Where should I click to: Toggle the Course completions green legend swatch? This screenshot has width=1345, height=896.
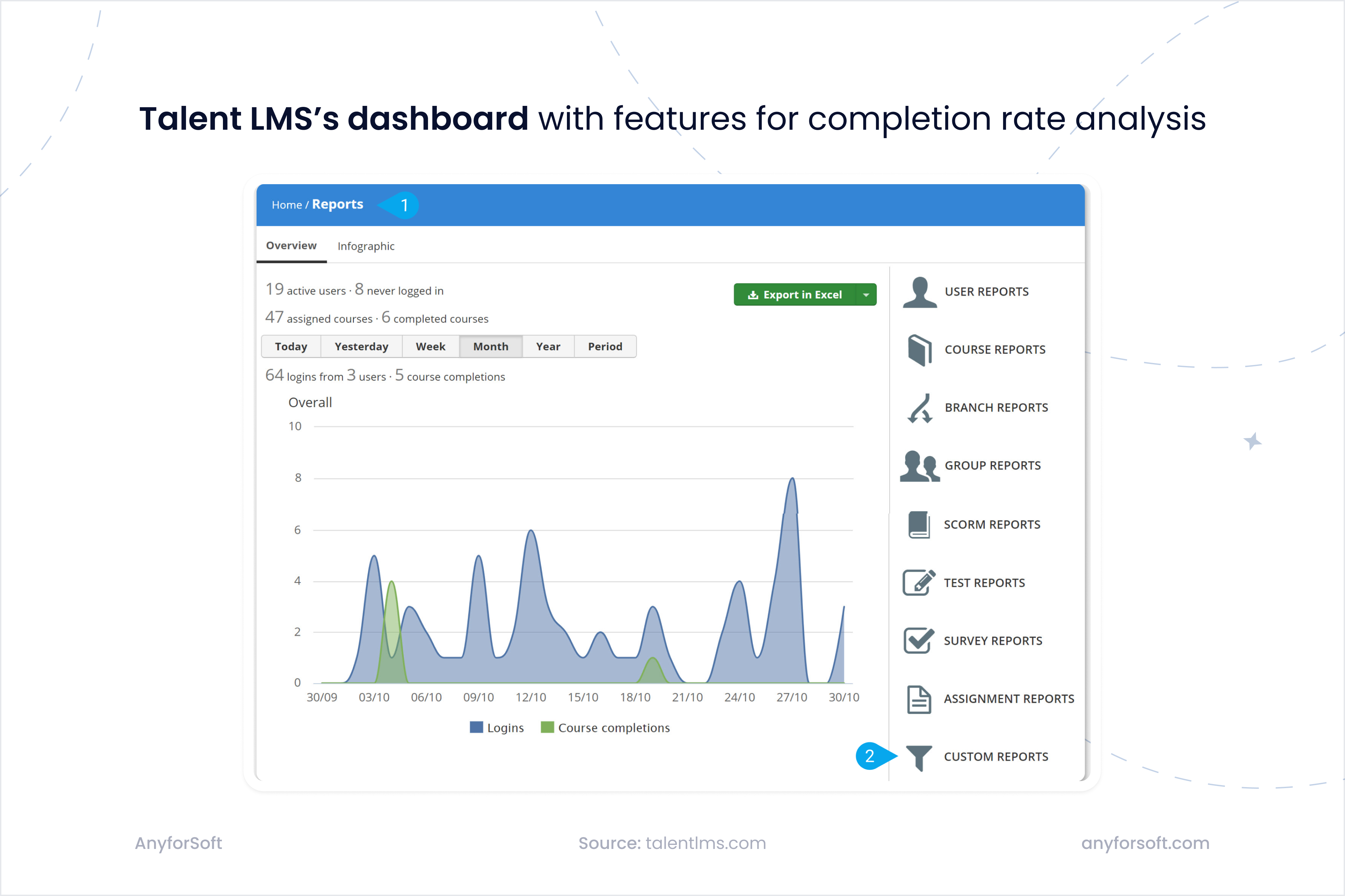(547, 727)
